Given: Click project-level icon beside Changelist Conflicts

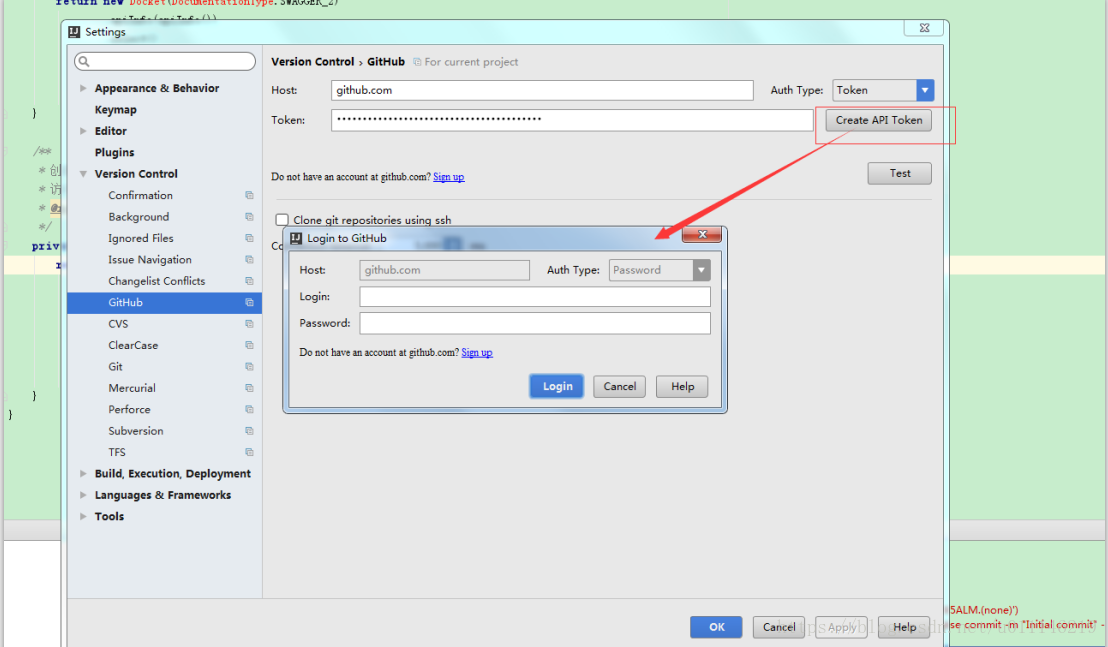Looking at the screenshot, I should click(249, 281).
